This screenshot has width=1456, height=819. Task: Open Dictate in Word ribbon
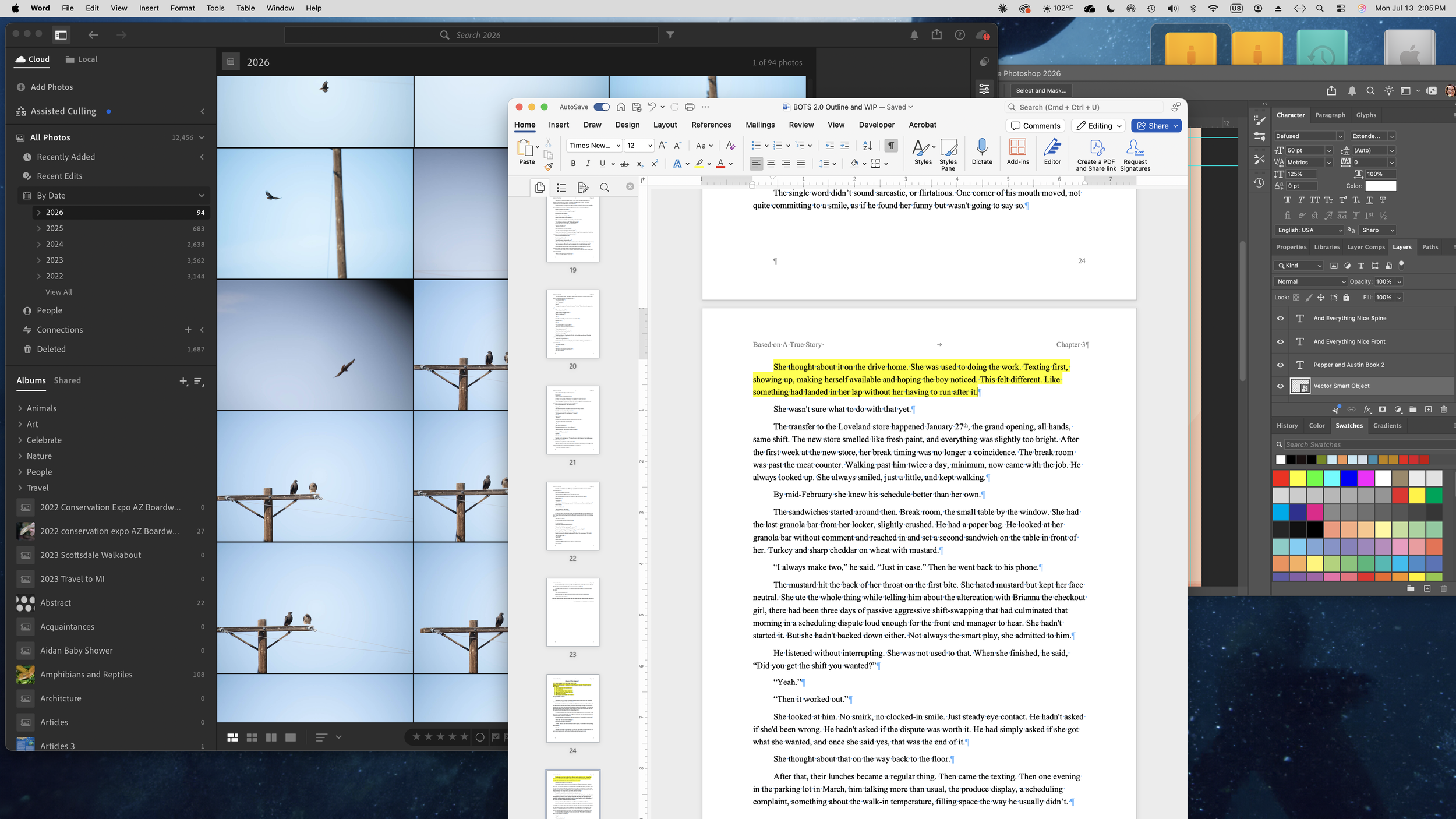(x=982, y=152)
